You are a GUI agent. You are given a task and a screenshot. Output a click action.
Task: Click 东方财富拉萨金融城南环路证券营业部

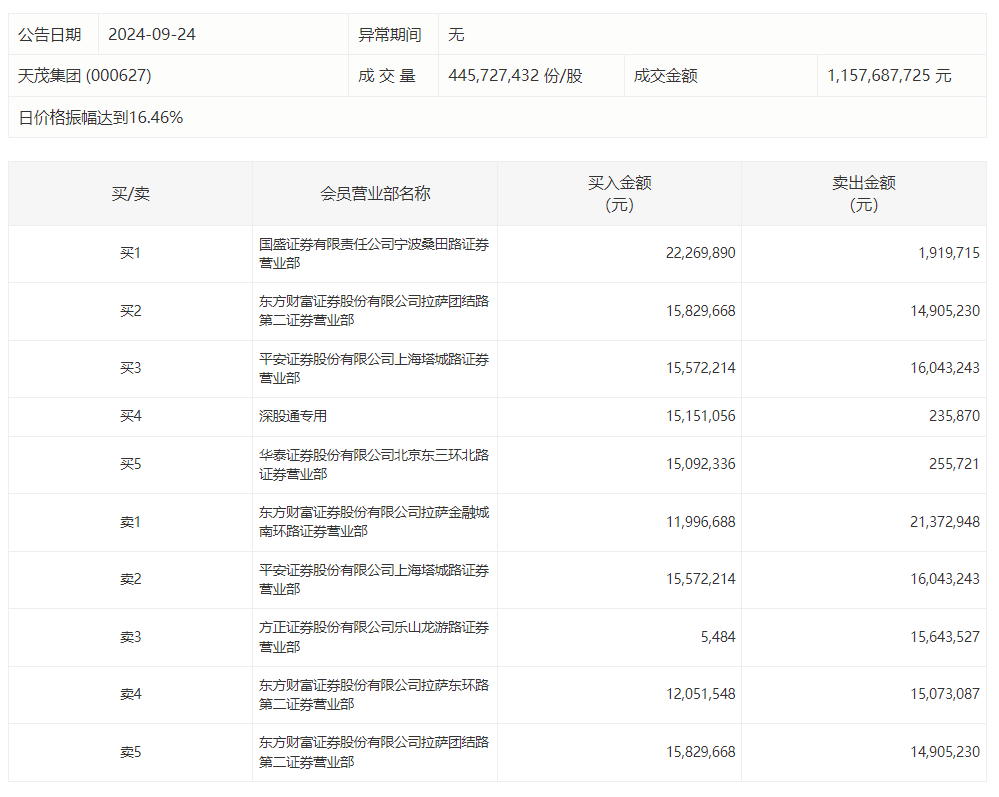374,522
